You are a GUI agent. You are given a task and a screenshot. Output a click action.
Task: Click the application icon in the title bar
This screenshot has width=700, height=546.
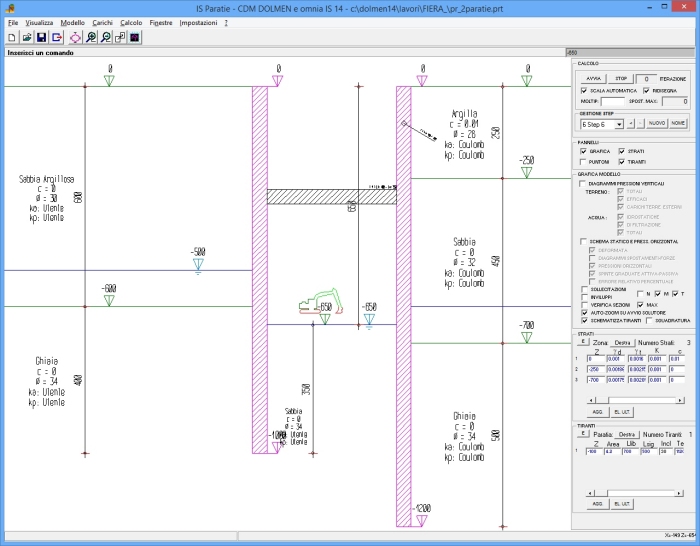9,8
